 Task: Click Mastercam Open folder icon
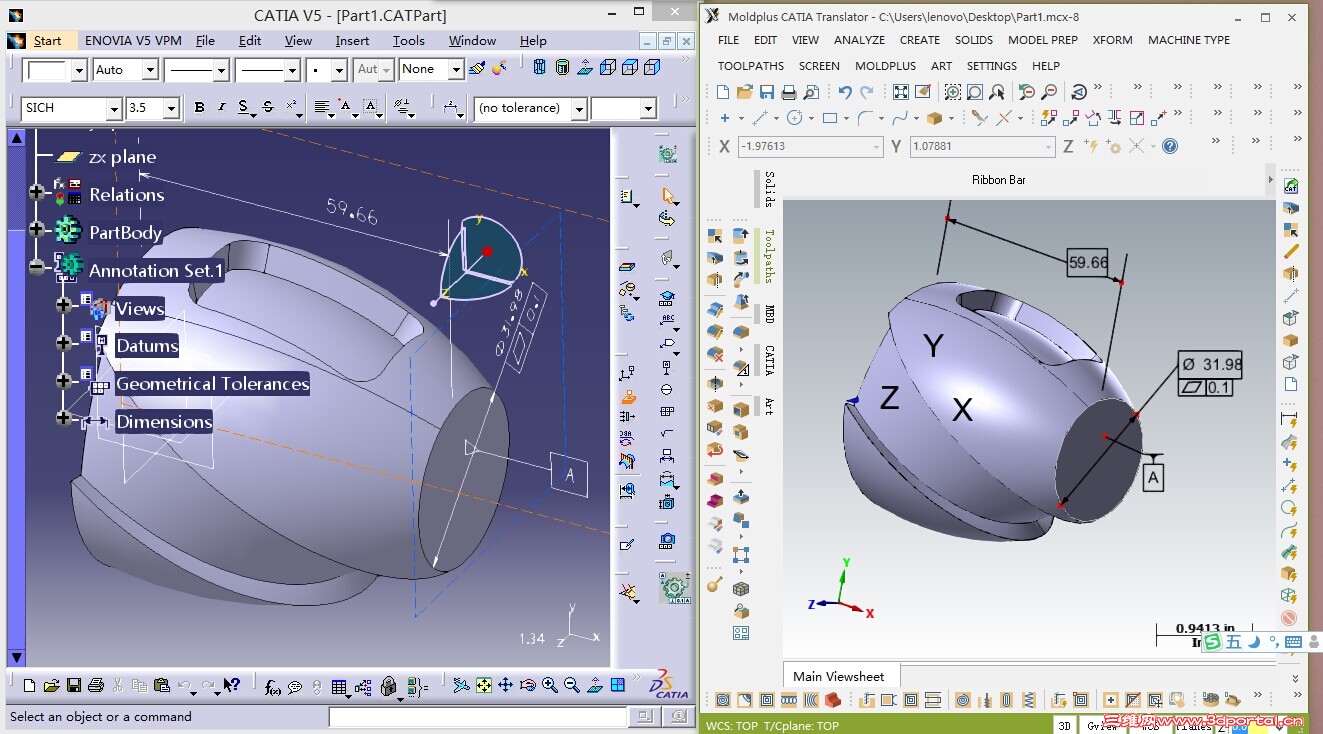(745, 92)
